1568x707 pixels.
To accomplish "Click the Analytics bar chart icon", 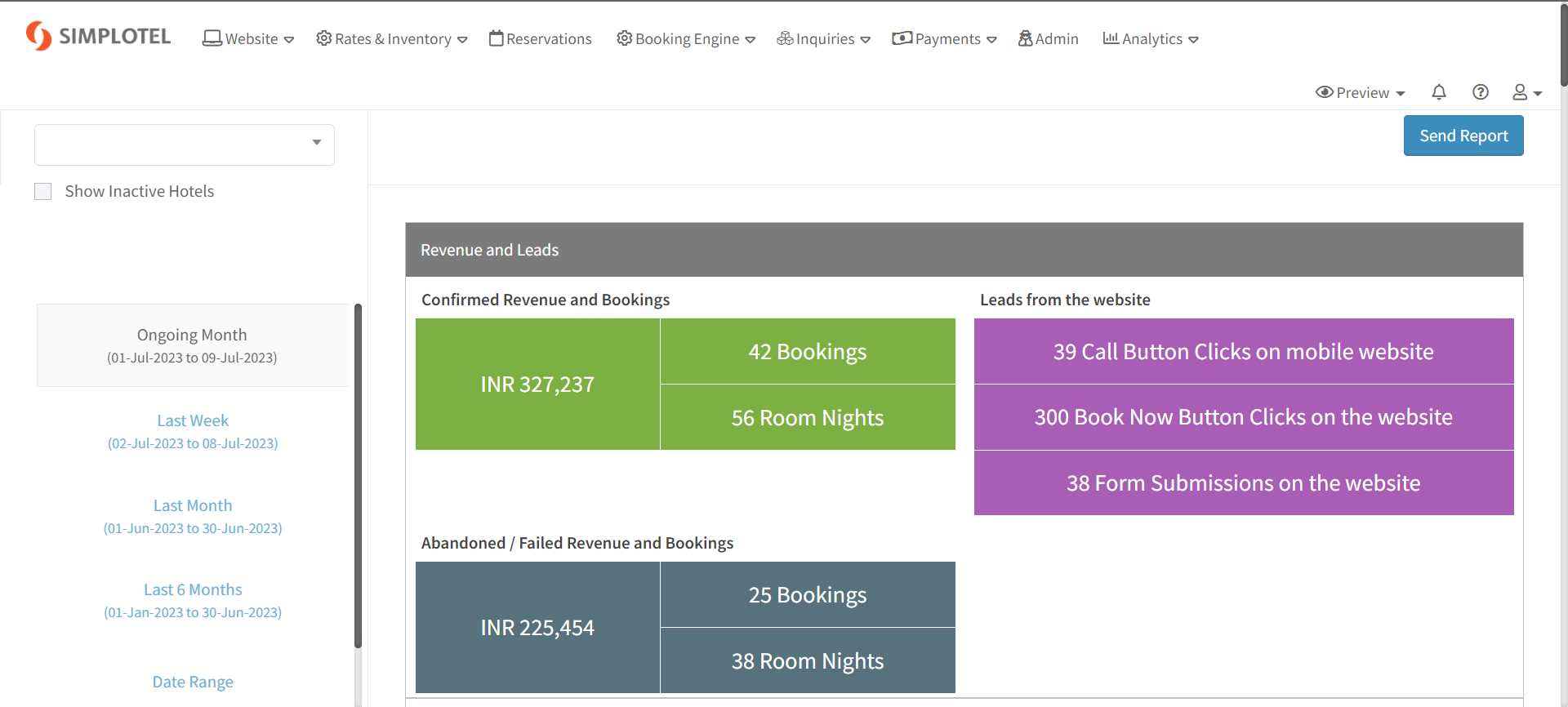I will pos(1110,38).
